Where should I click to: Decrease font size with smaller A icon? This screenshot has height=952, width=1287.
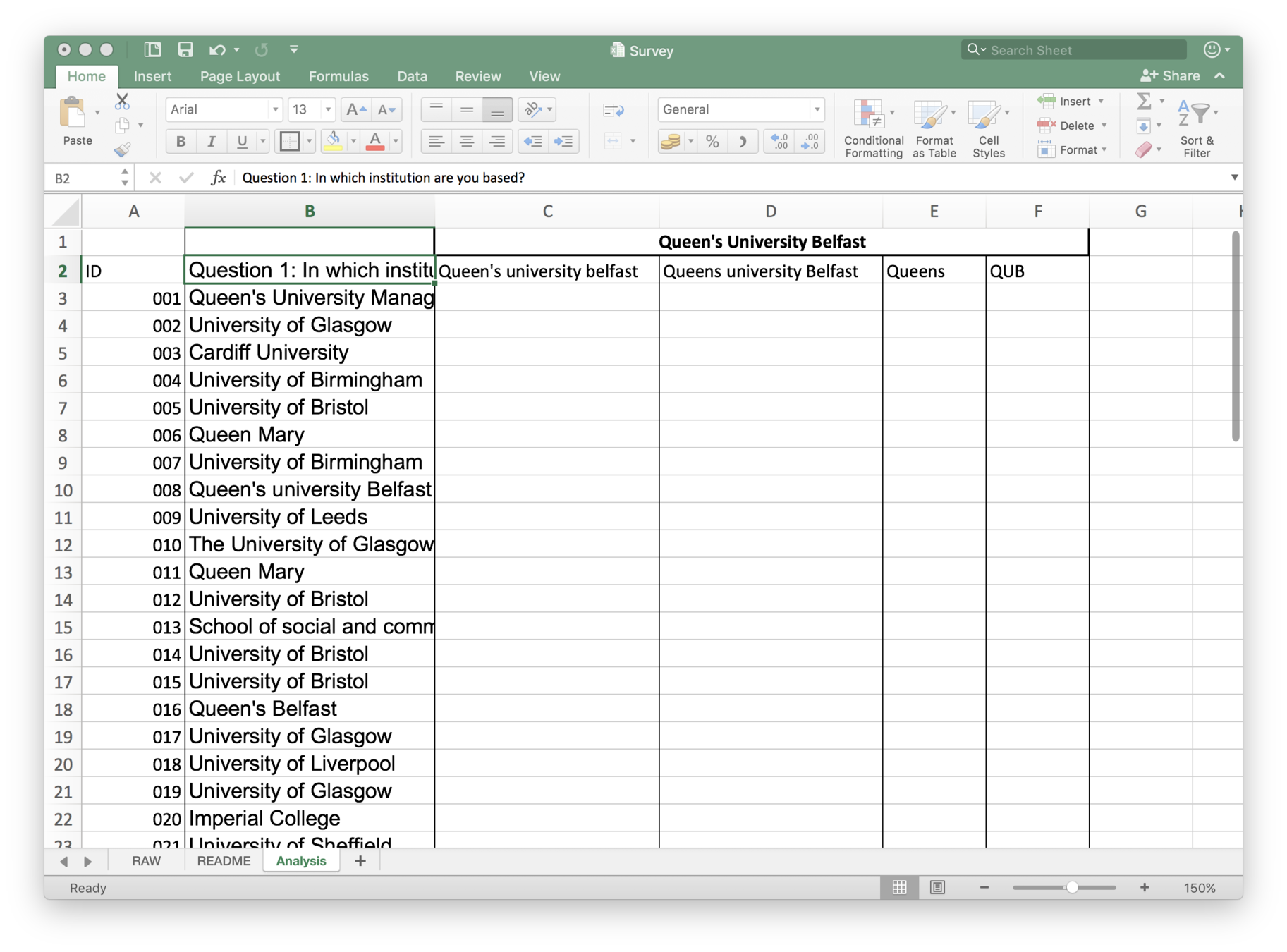click(386, 109)
